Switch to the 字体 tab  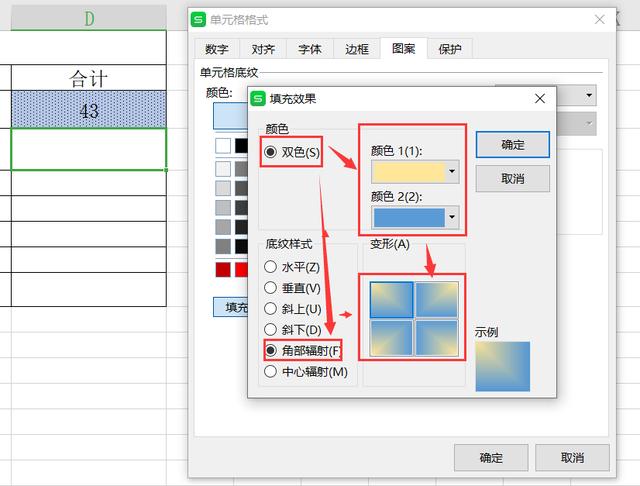[310, 49]
